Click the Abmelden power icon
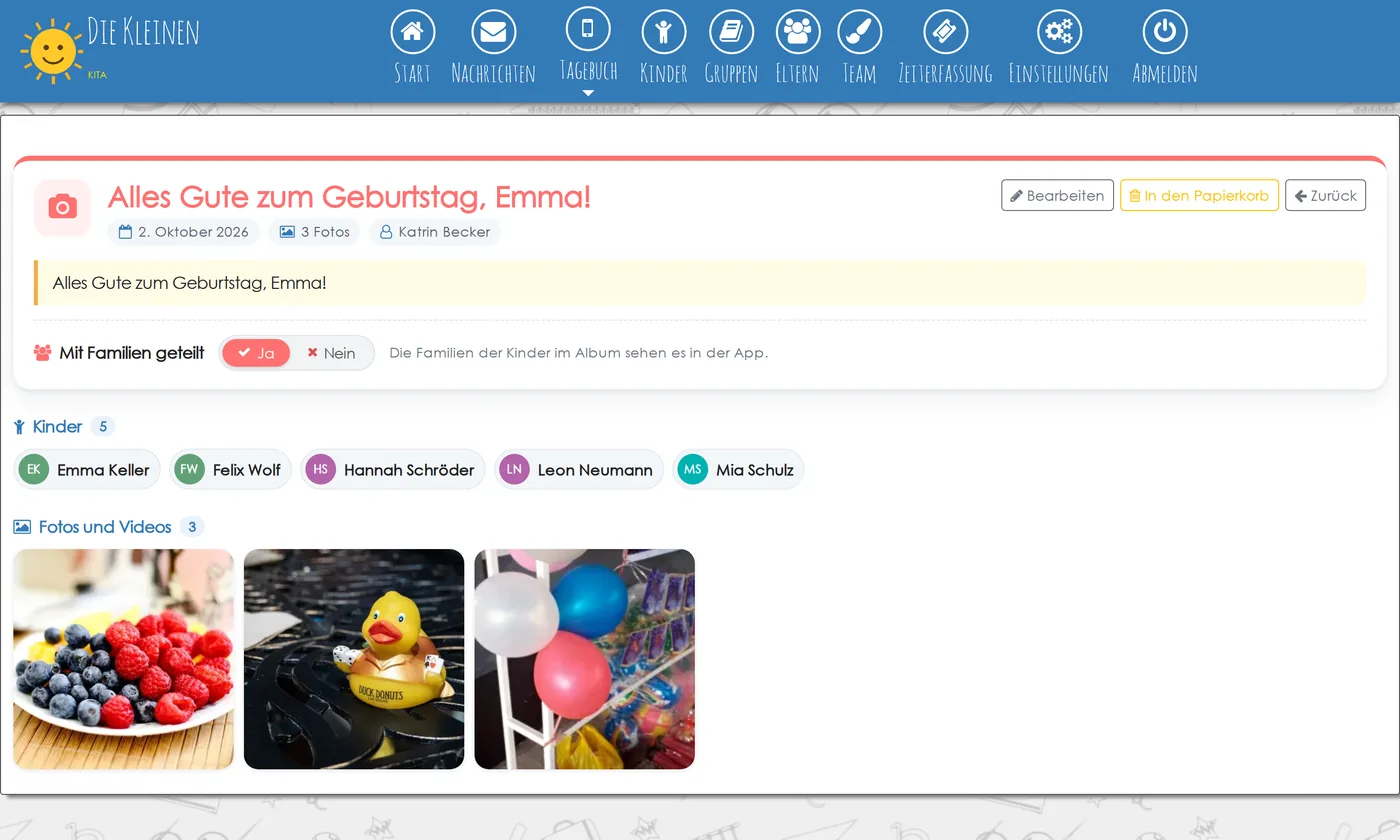This screenshot has width=1400, height=840. click(1165, 32)
